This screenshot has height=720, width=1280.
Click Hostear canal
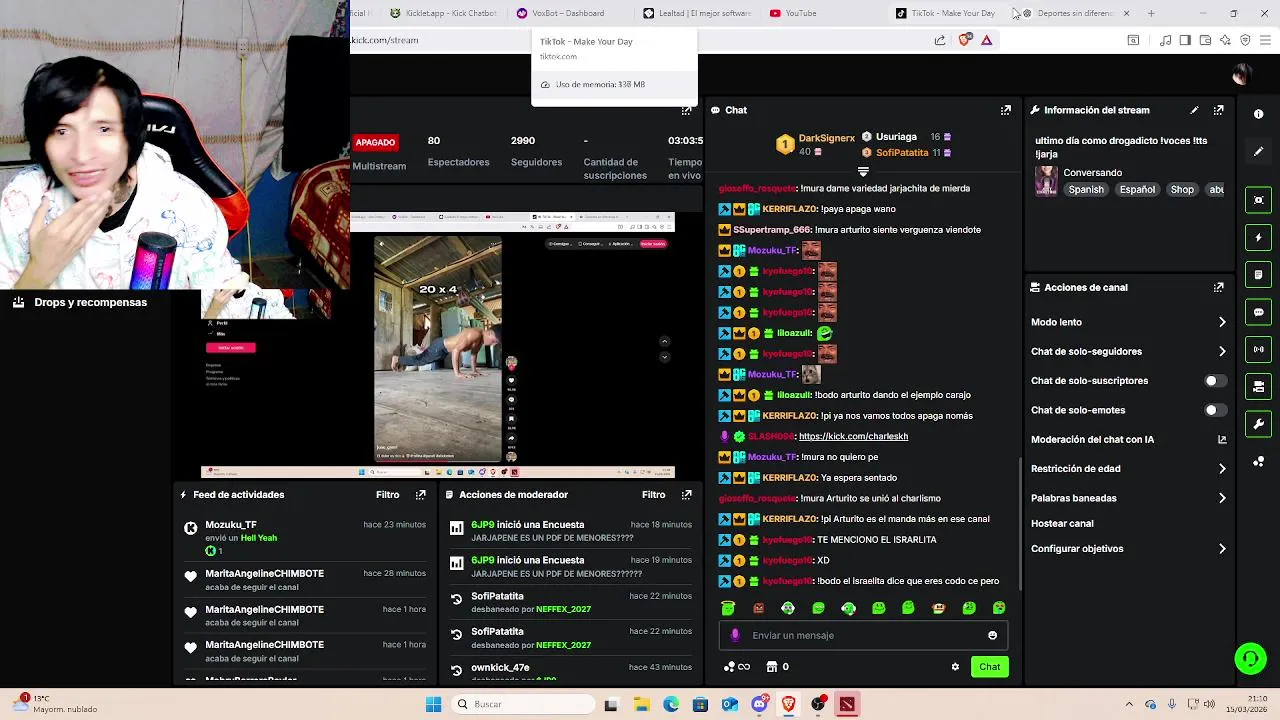(1062, 524)
